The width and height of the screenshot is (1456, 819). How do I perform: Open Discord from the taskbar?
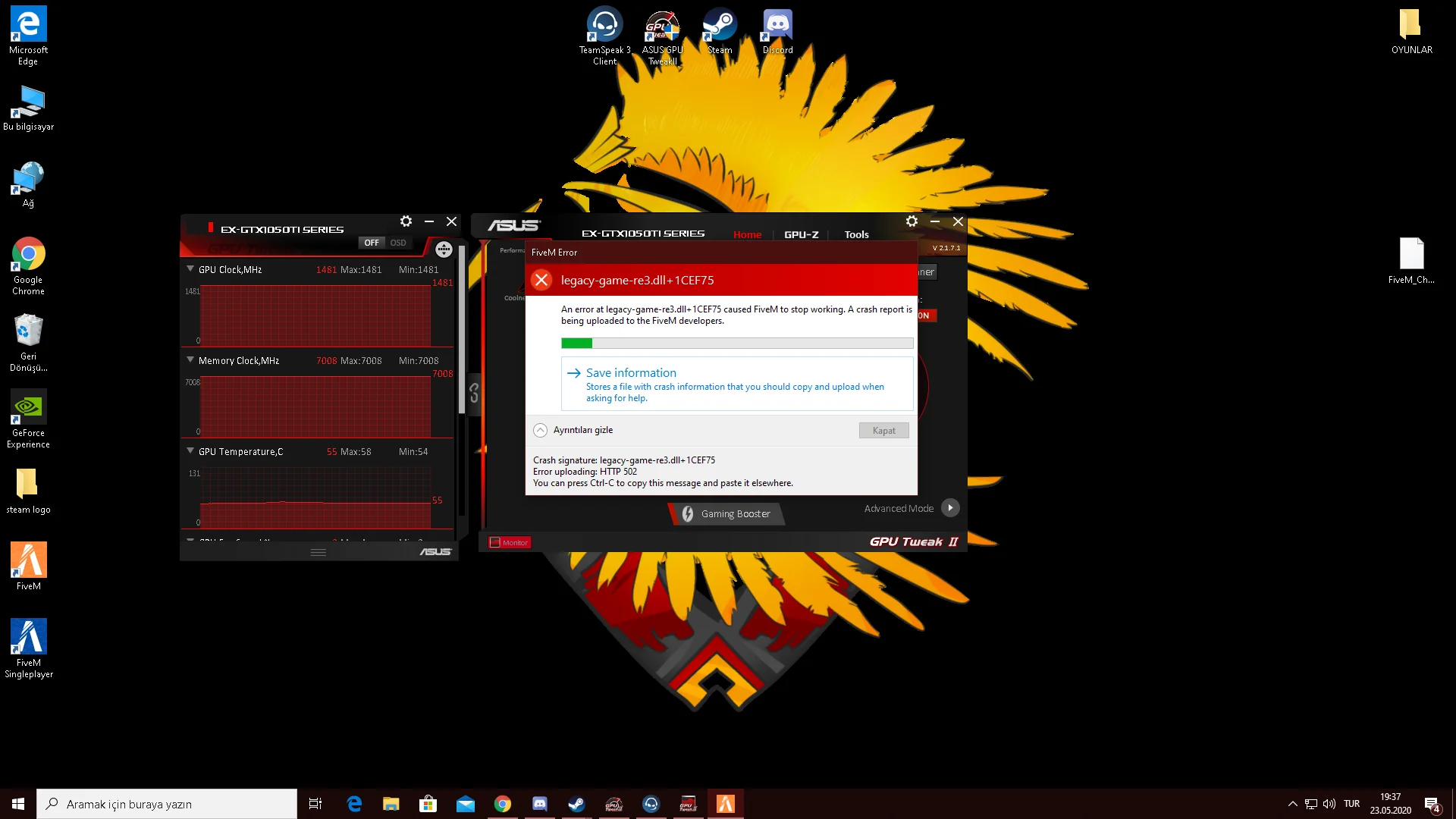(x=540, y=804)
